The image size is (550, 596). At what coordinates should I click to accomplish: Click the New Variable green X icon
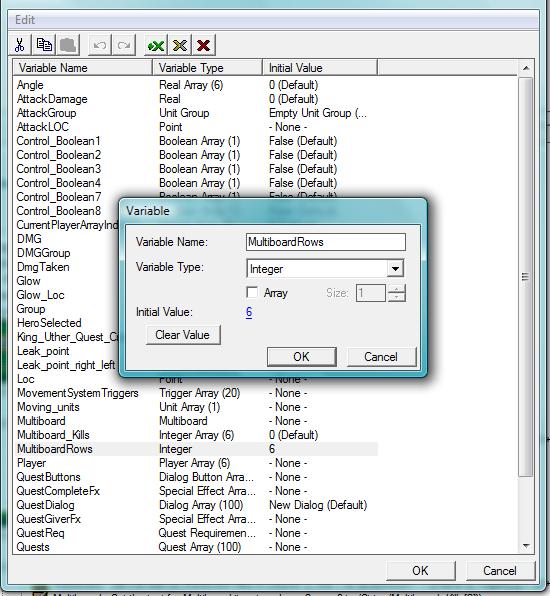[156, 45]
